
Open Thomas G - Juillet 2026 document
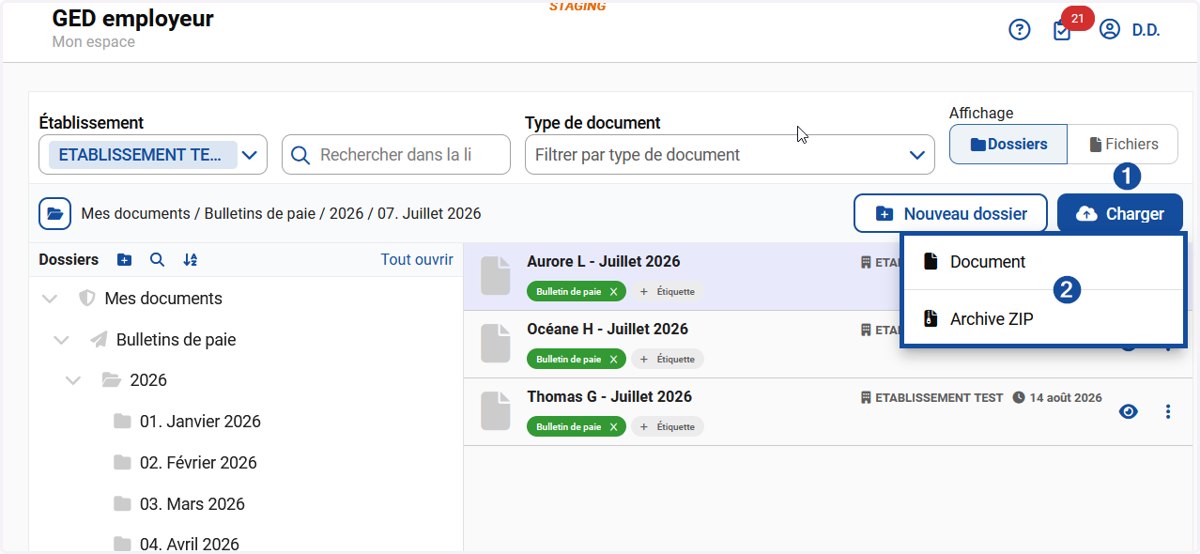pos(609,397)
